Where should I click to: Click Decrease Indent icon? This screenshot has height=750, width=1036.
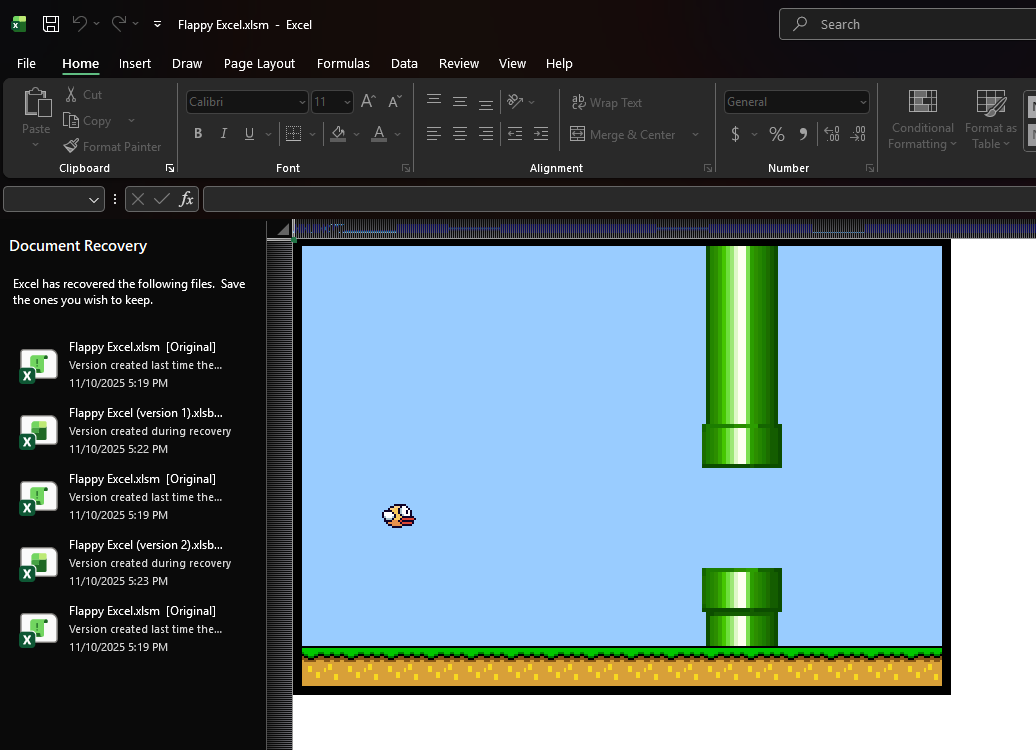pos(515,133)
